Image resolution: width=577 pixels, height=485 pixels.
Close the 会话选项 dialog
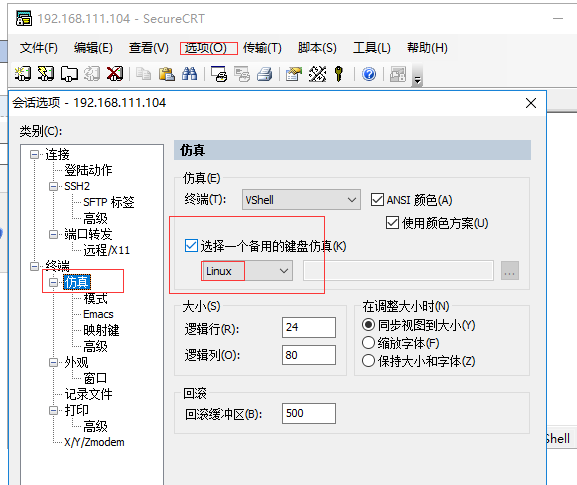(531, 103)
